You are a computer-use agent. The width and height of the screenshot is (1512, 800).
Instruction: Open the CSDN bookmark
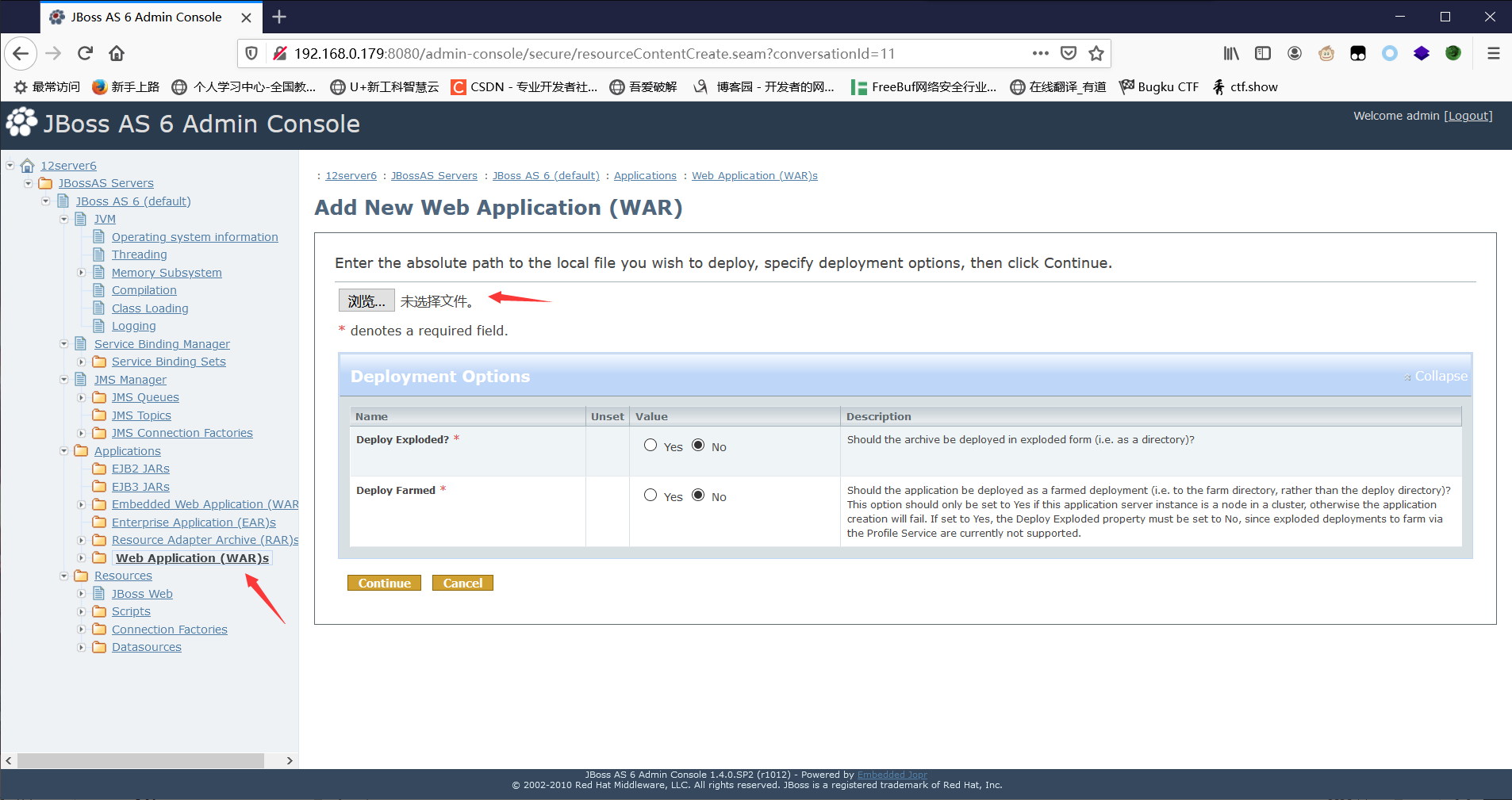click(x=524, y=86)
